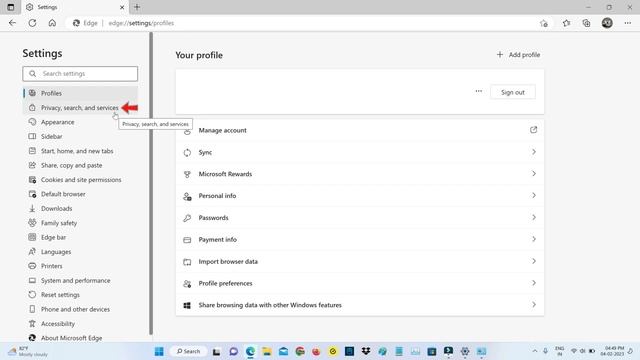The width and height of the screenshot is (640, 360).
Task: Open the Manage account row
Action: [x=360, y=130]
